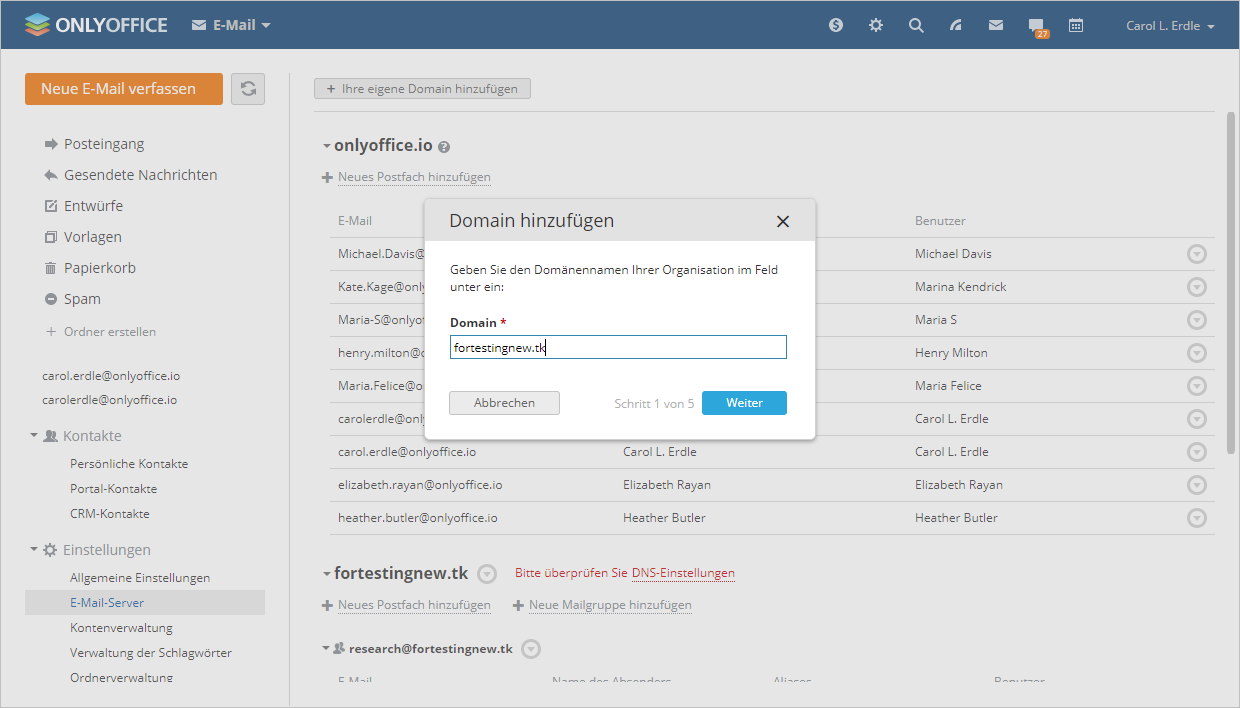Select account carolerdle@onlyoffice.io in sidebar
Image resolution: width=1240 pixels, height=708 pixels.
(109, 399)
